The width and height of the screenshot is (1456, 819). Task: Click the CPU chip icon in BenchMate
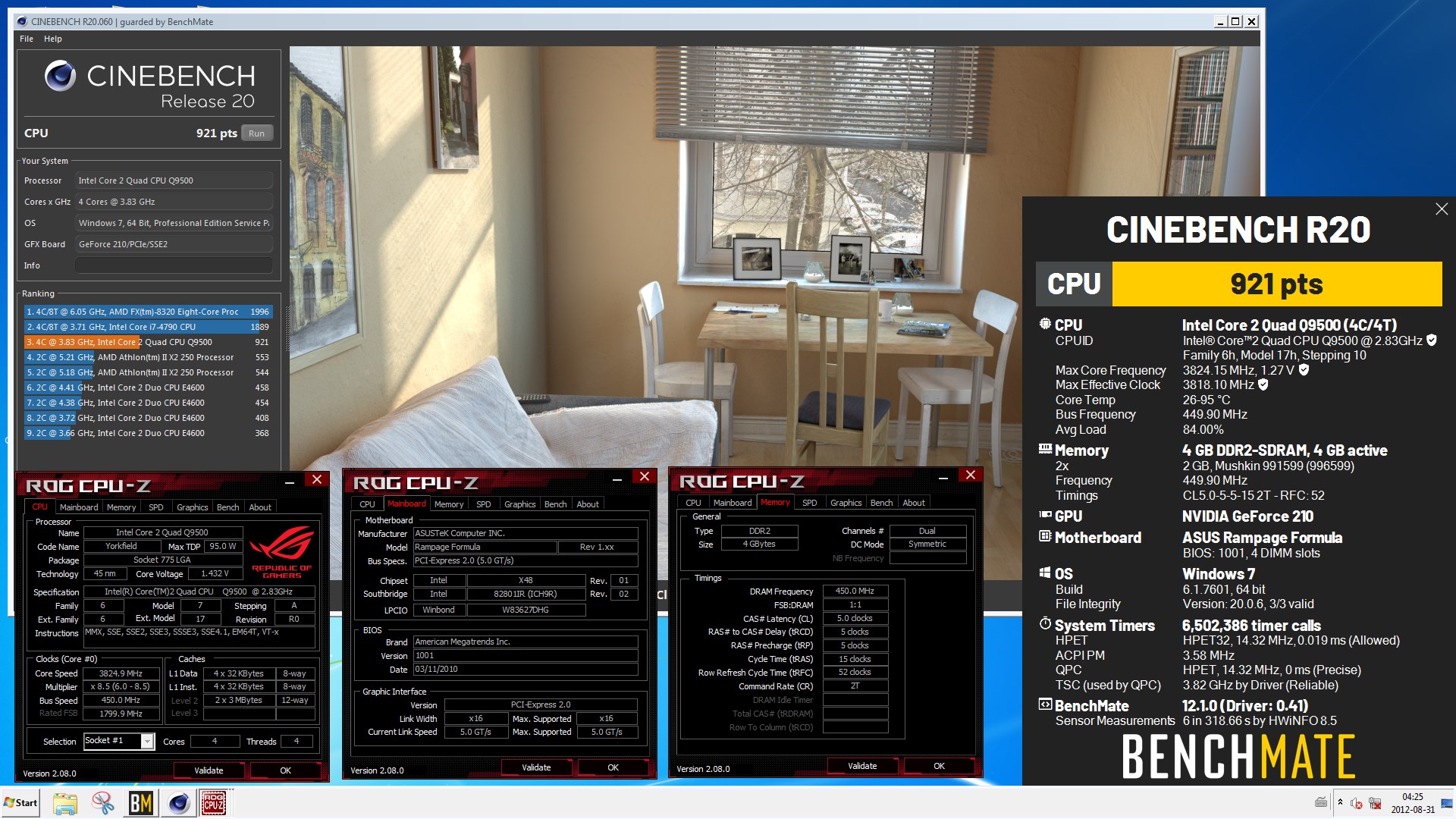coord(1045,324)
